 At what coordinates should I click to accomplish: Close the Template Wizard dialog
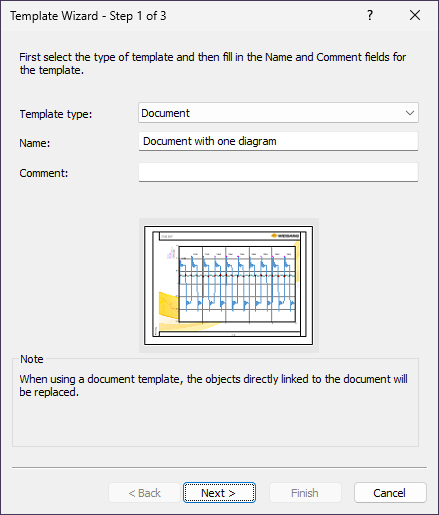pyautogui.click(x=415, y=15)
